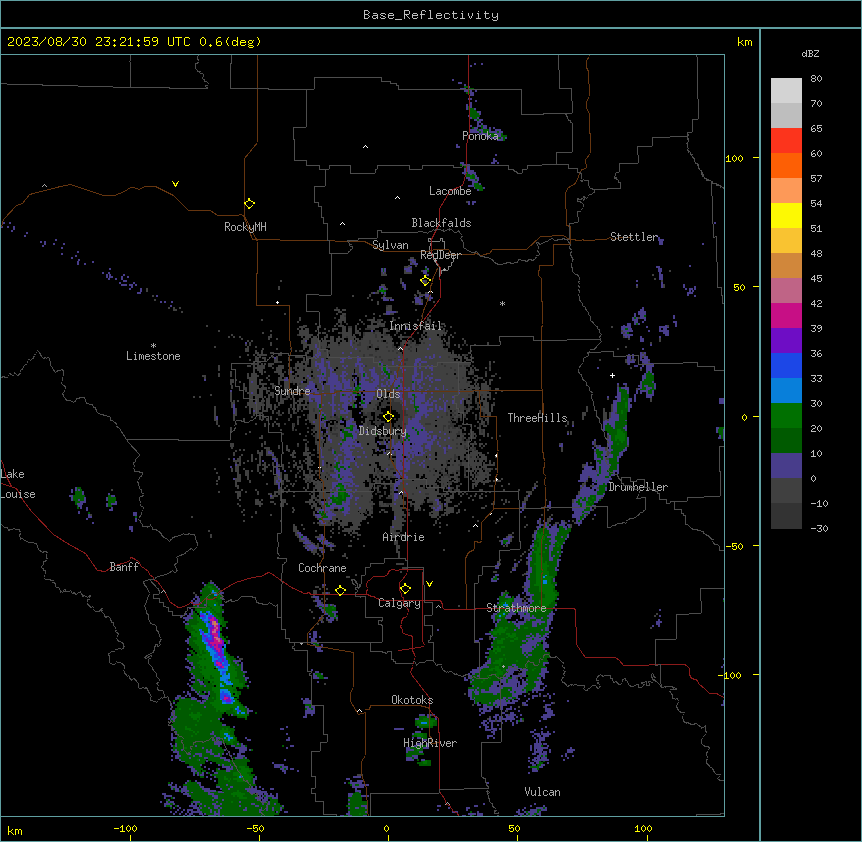
Task: Click the Okotoks city label
Action: click(412, 700)
